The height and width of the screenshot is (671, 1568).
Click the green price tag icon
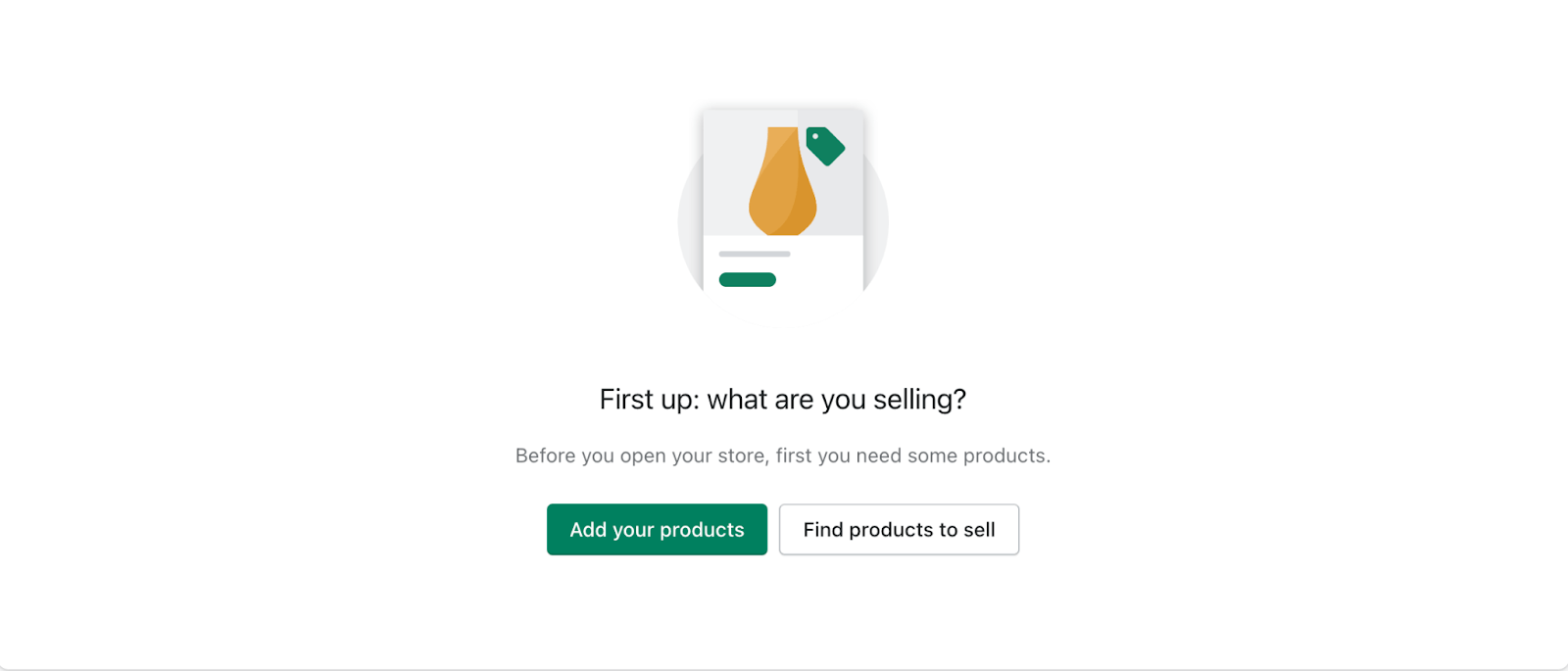[825, 146]
